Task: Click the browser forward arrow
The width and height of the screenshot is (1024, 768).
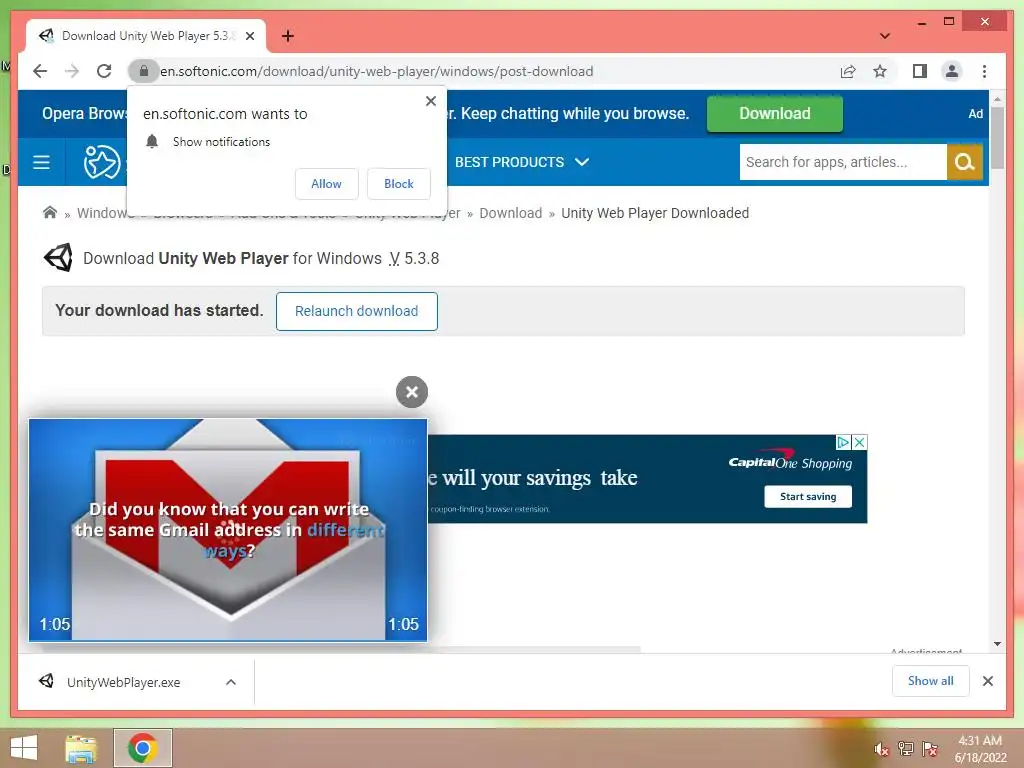Action: click(72, 71)
